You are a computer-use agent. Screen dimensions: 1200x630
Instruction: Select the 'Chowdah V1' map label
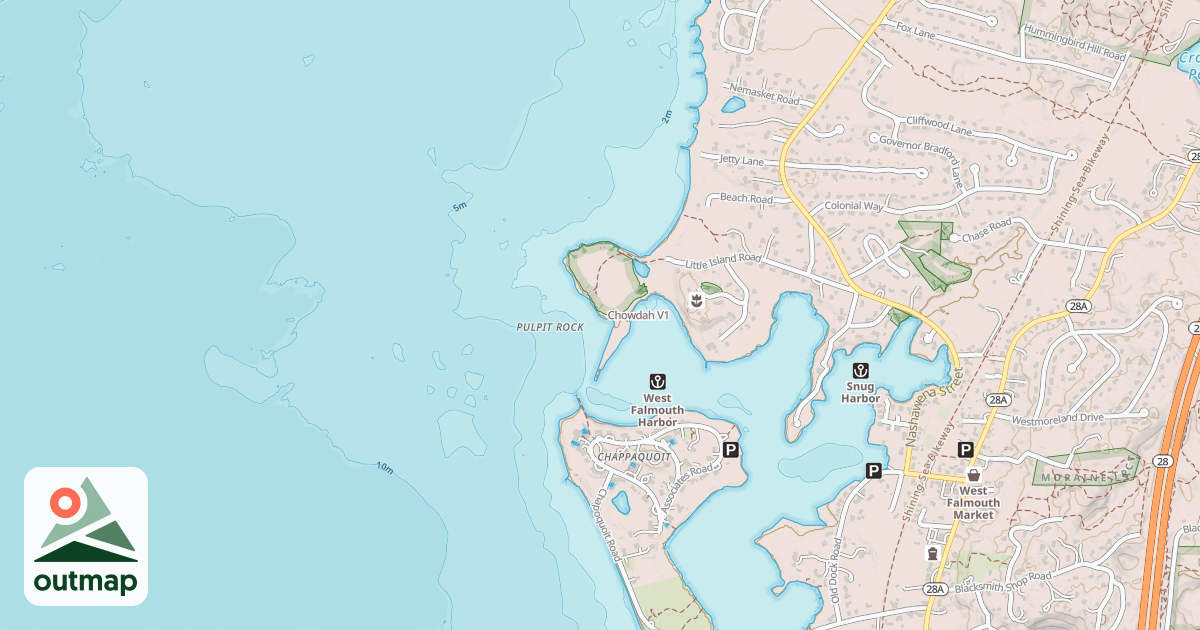[638, 316]
